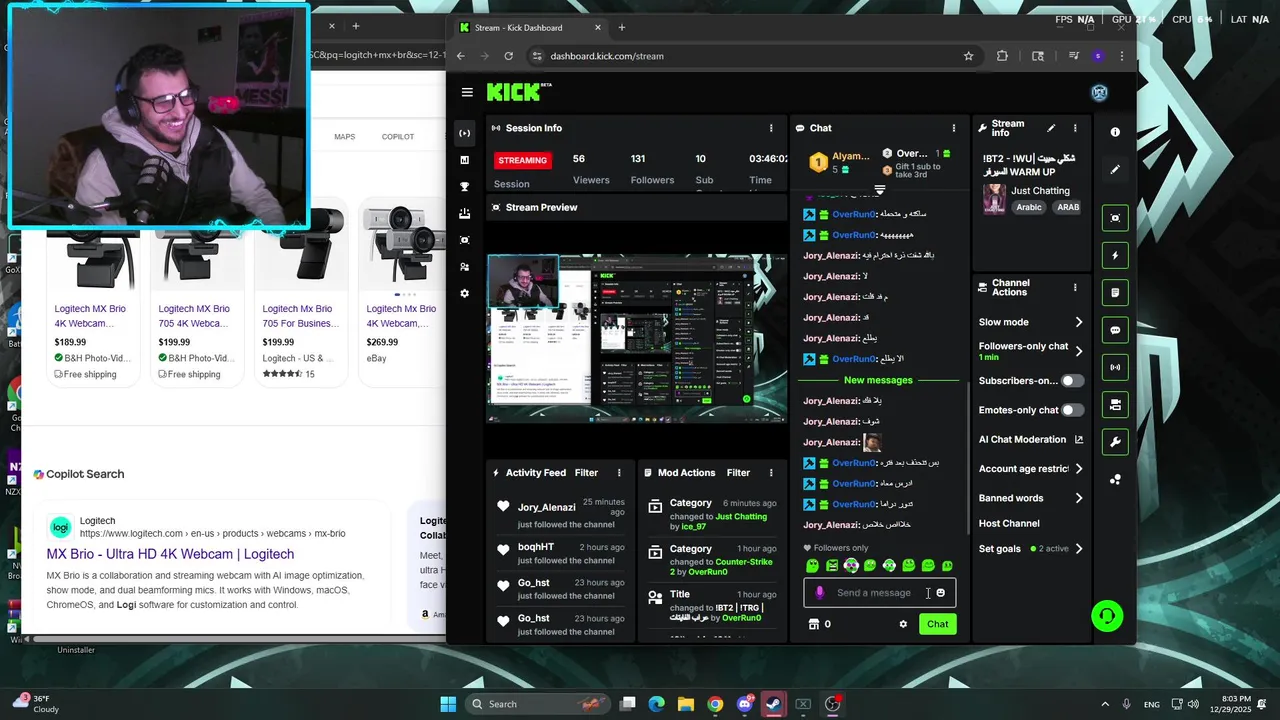Click the info icon in right rail
The width and height of the screenshot is (1280, 720).
[1115, 132]
